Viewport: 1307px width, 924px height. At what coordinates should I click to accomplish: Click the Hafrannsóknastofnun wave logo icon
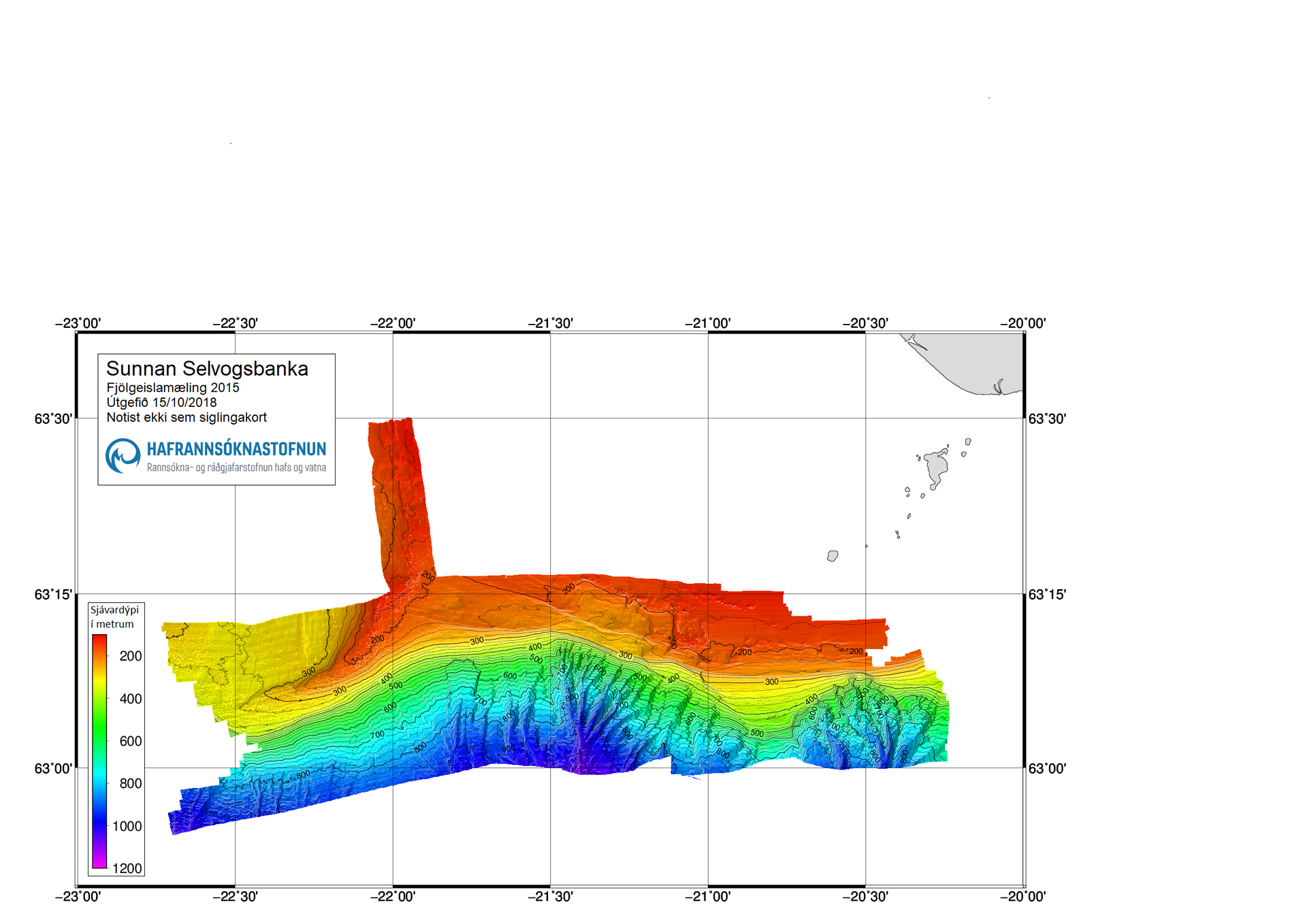point(123,455)
